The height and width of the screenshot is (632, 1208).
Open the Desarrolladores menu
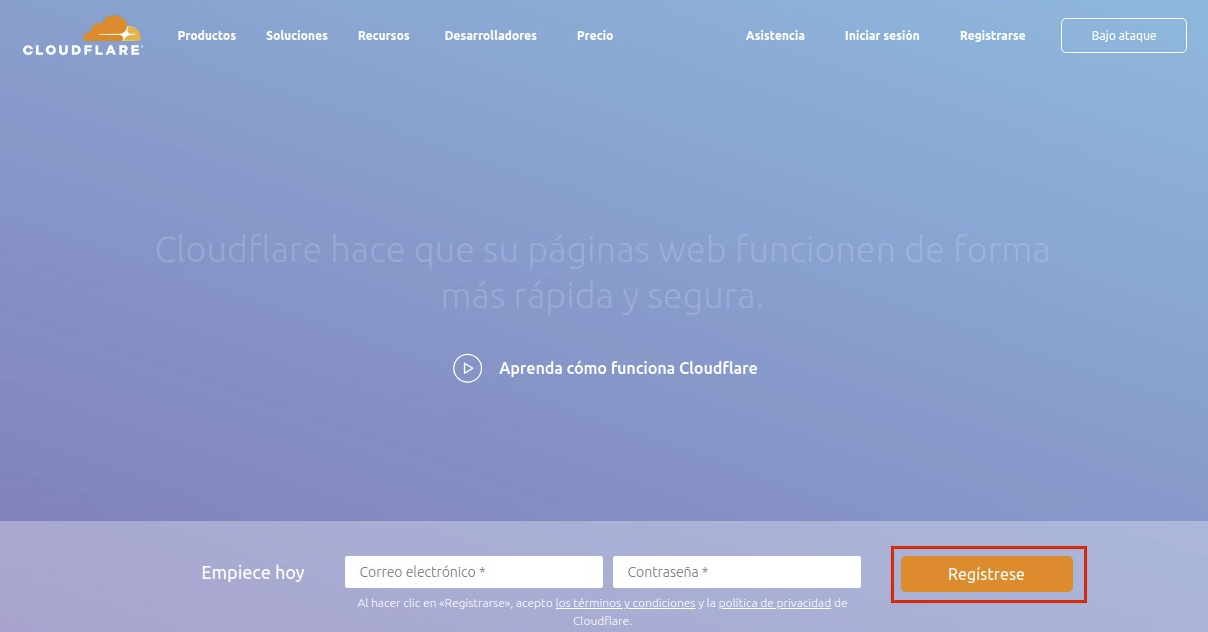pyautogui.click(x=491, y=35)
